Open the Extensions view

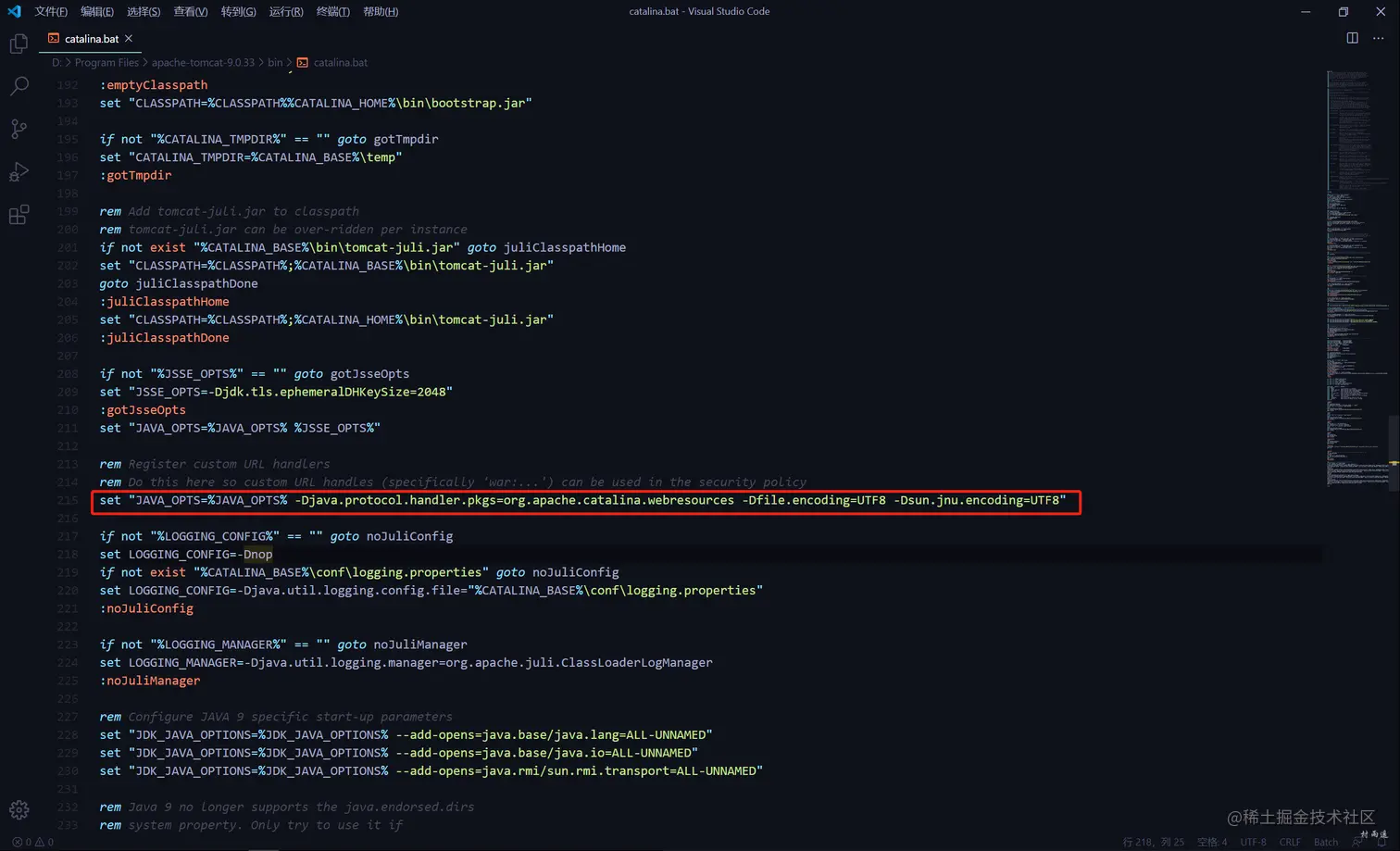[x=19, y=214]
